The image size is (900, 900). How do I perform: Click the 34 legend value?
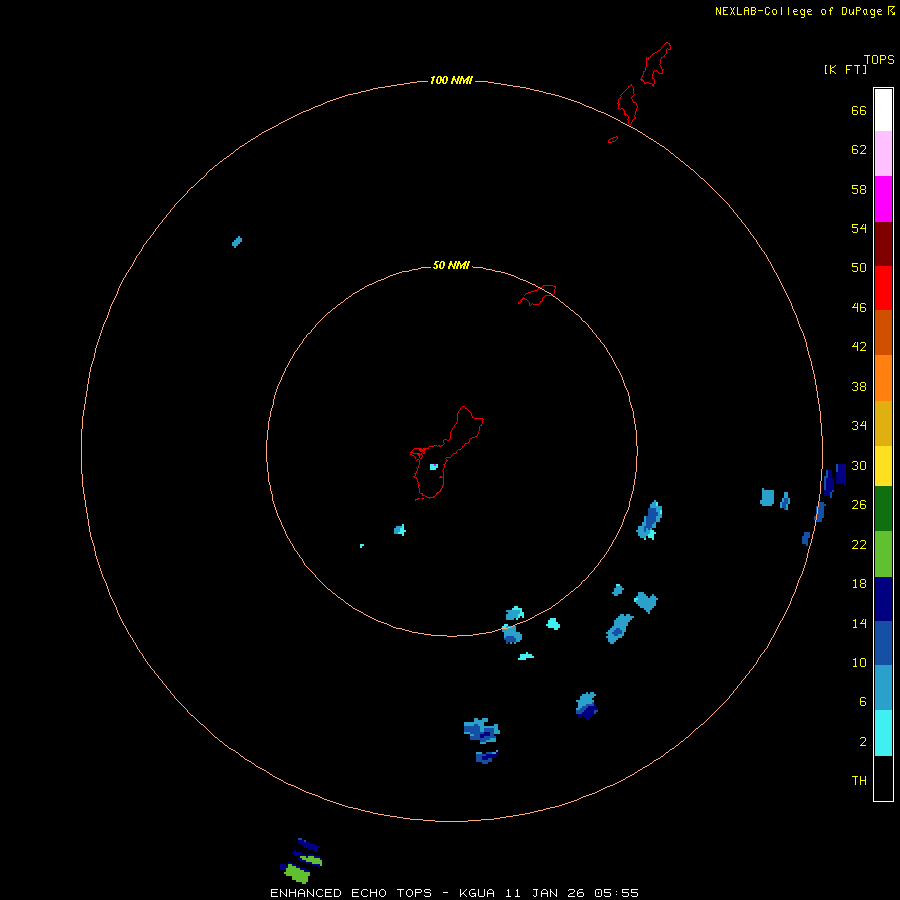pos(859,425)
